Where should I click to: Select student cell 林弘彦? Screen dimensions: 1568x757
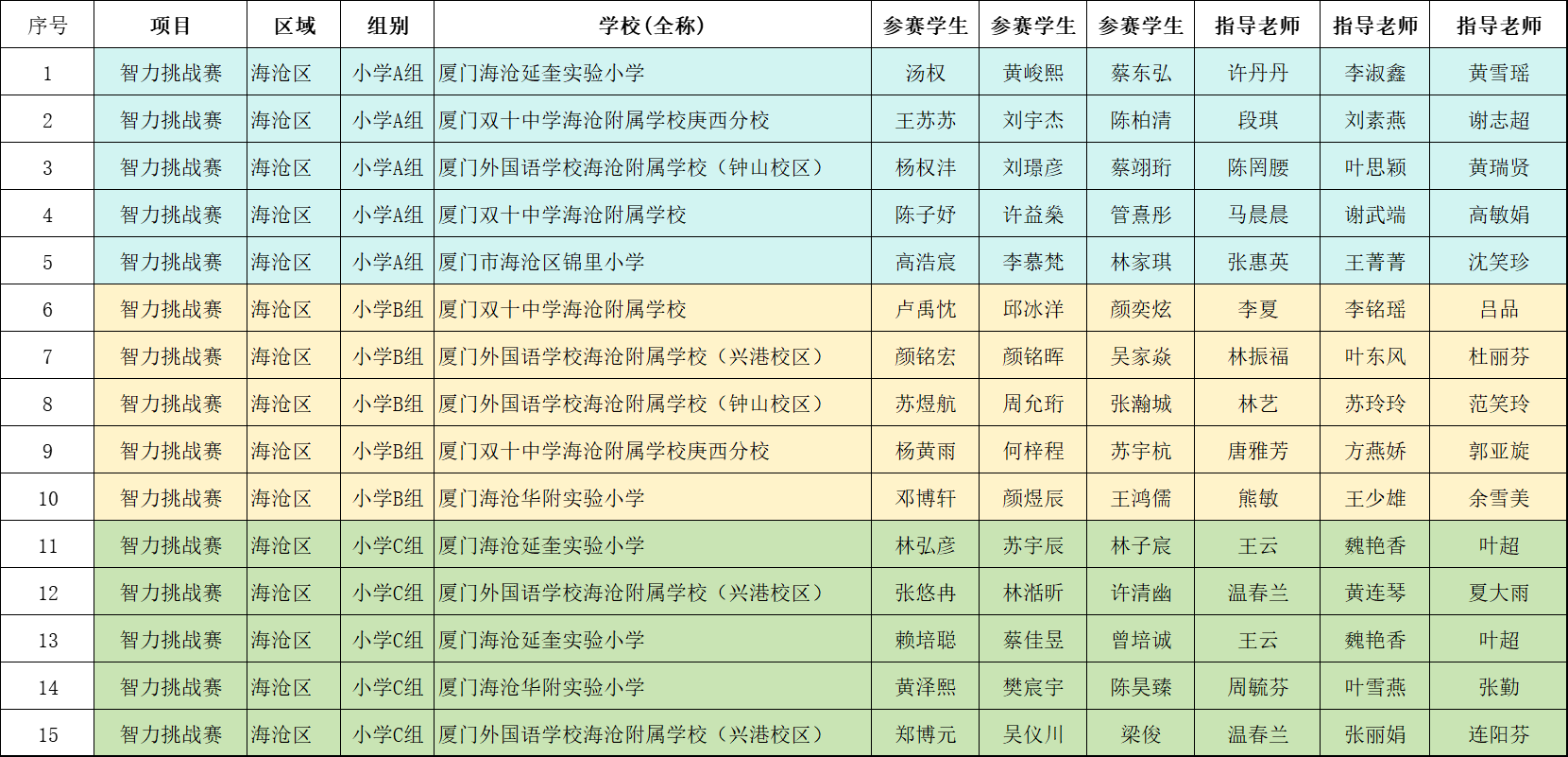926,545
